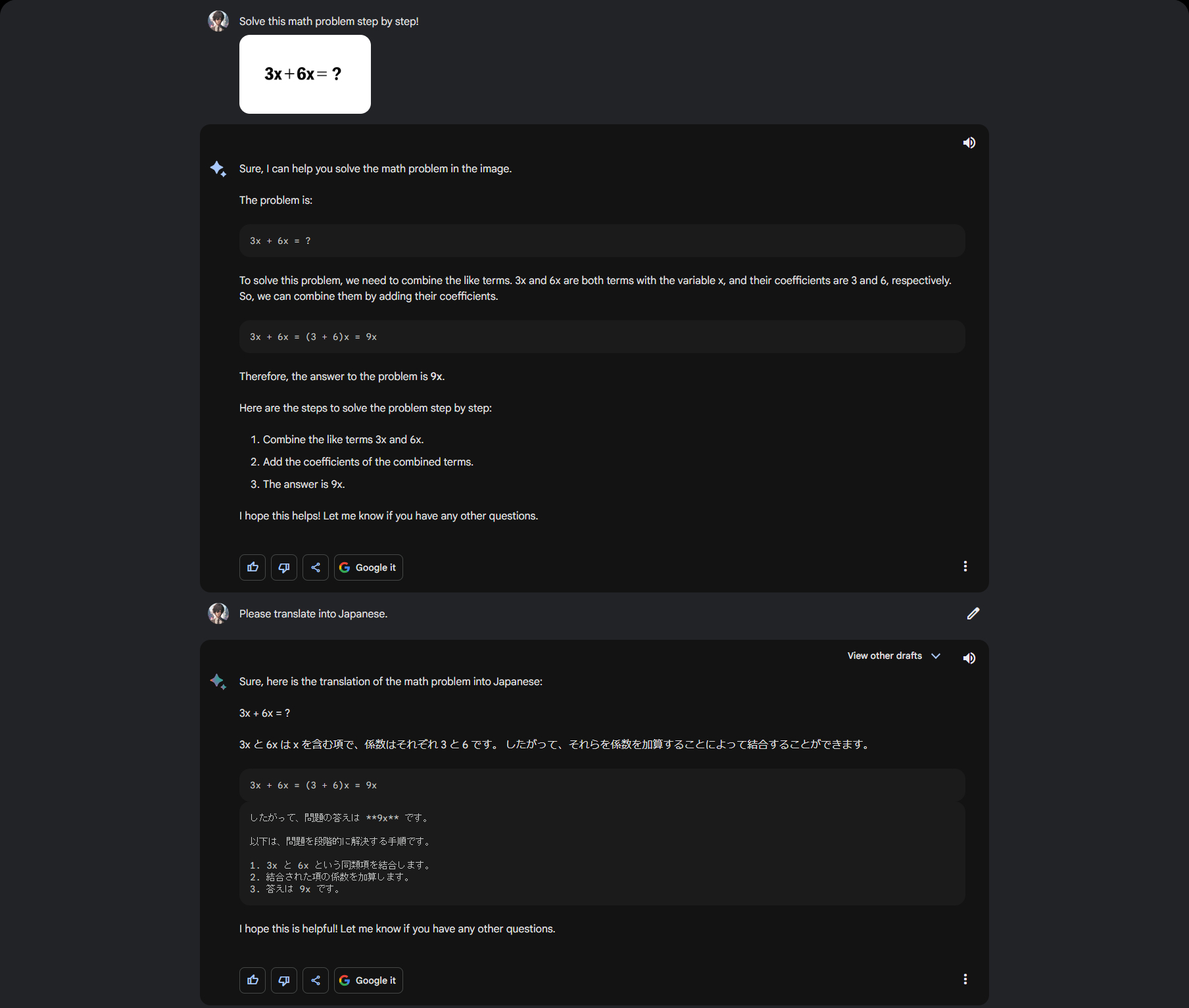Dislike the first response with thumbs down
1189x1008 pixels.
pos(284,567)
